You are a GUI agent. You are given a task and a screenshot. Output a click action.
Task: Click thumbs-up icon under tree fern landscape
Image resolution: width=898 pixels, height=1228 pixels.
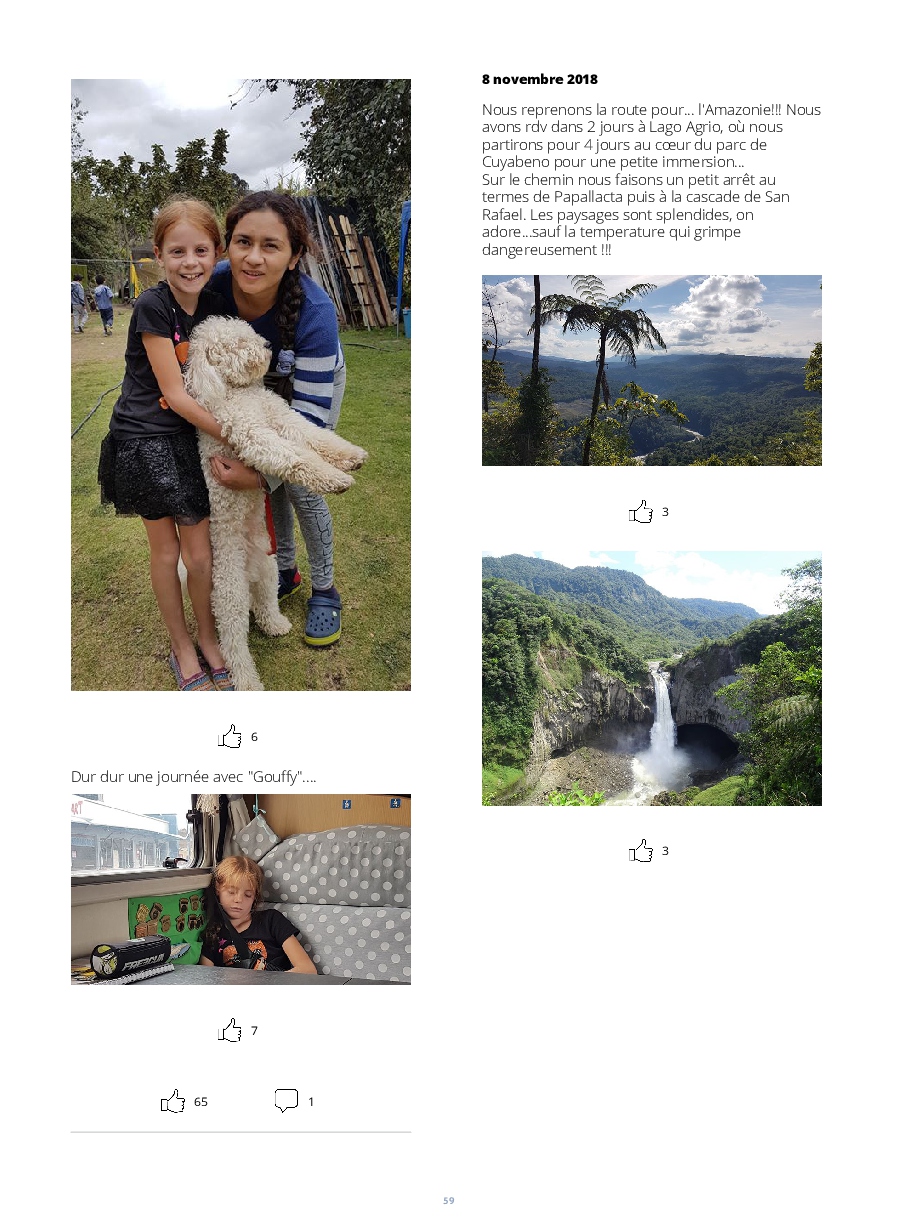pos(641,512)
